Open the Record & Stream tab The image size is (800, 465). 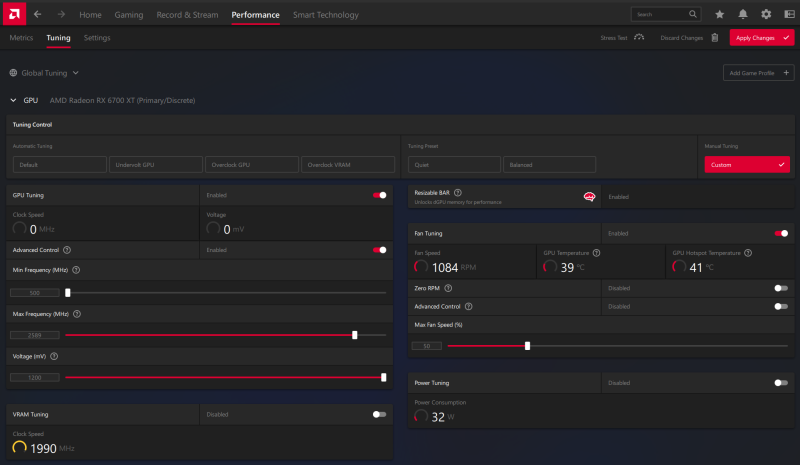187,15
